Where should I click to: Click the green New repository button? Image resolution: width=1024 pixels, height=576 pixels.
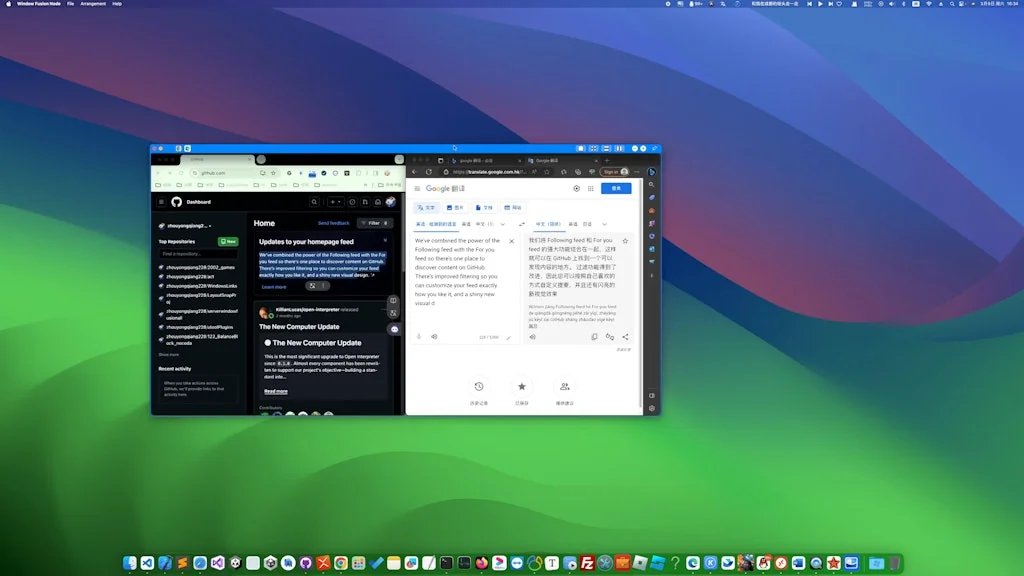point(229,242)
